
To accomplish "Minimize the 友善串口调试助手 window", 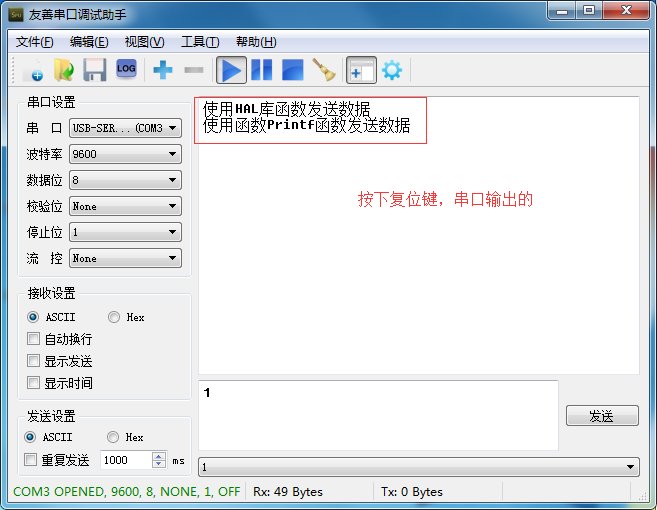I will click(x=562, y=11).
